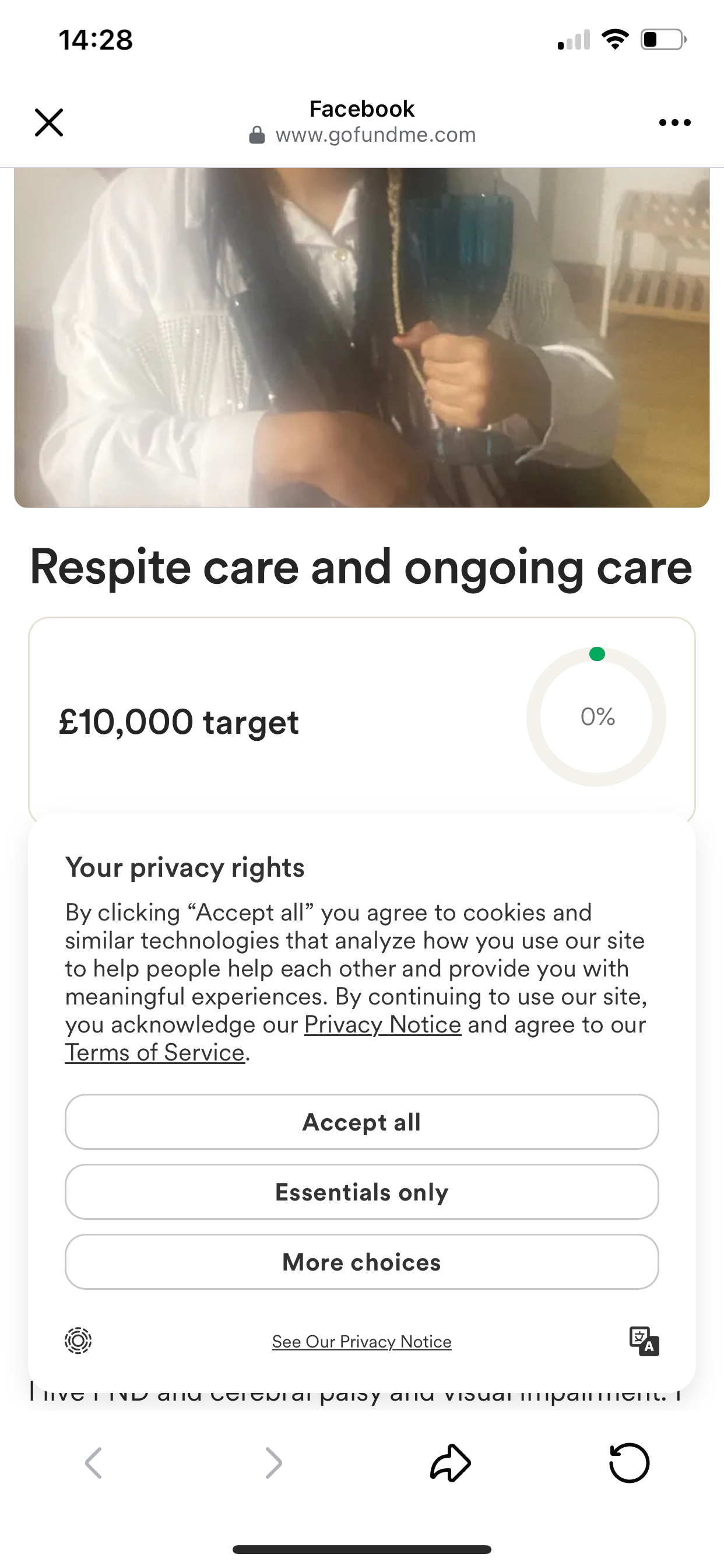Image resolution: width=724 pixels, height=1568 pixels.
Task: Go back with the left chevron
Action: (x=94, y=1462)
